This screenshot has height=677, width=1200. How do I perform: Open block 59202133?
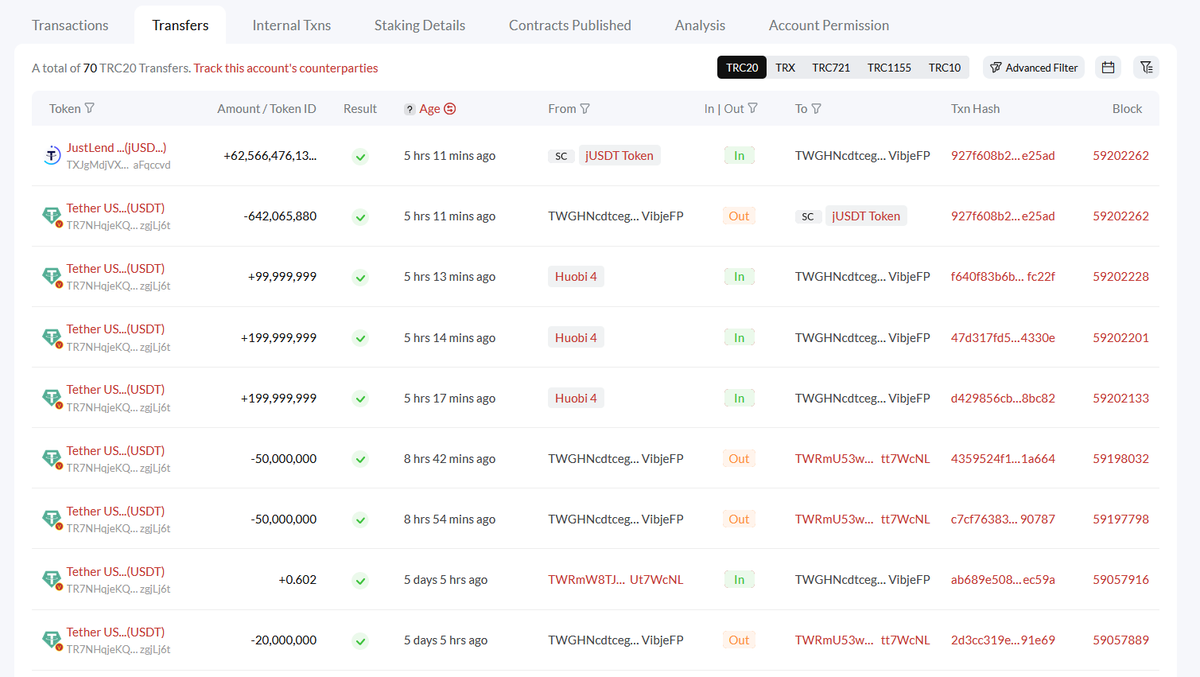tap(1121, 398)
